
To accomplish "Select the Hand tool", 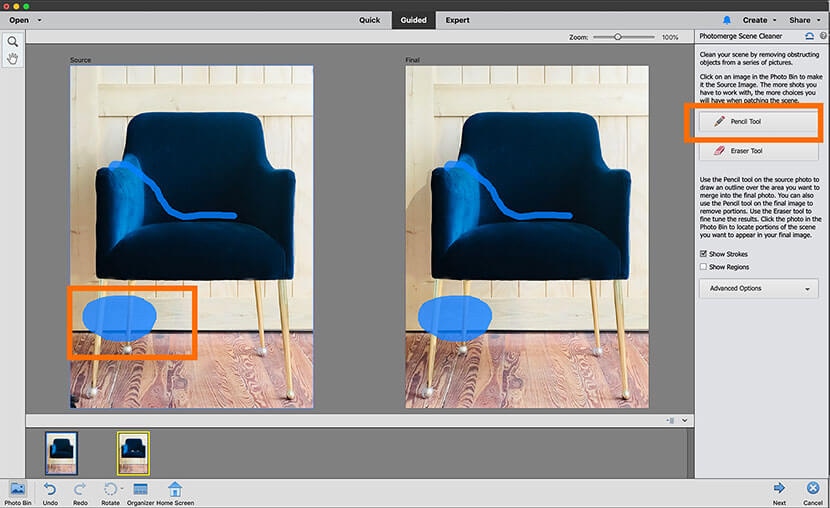I will coord(13,59).
